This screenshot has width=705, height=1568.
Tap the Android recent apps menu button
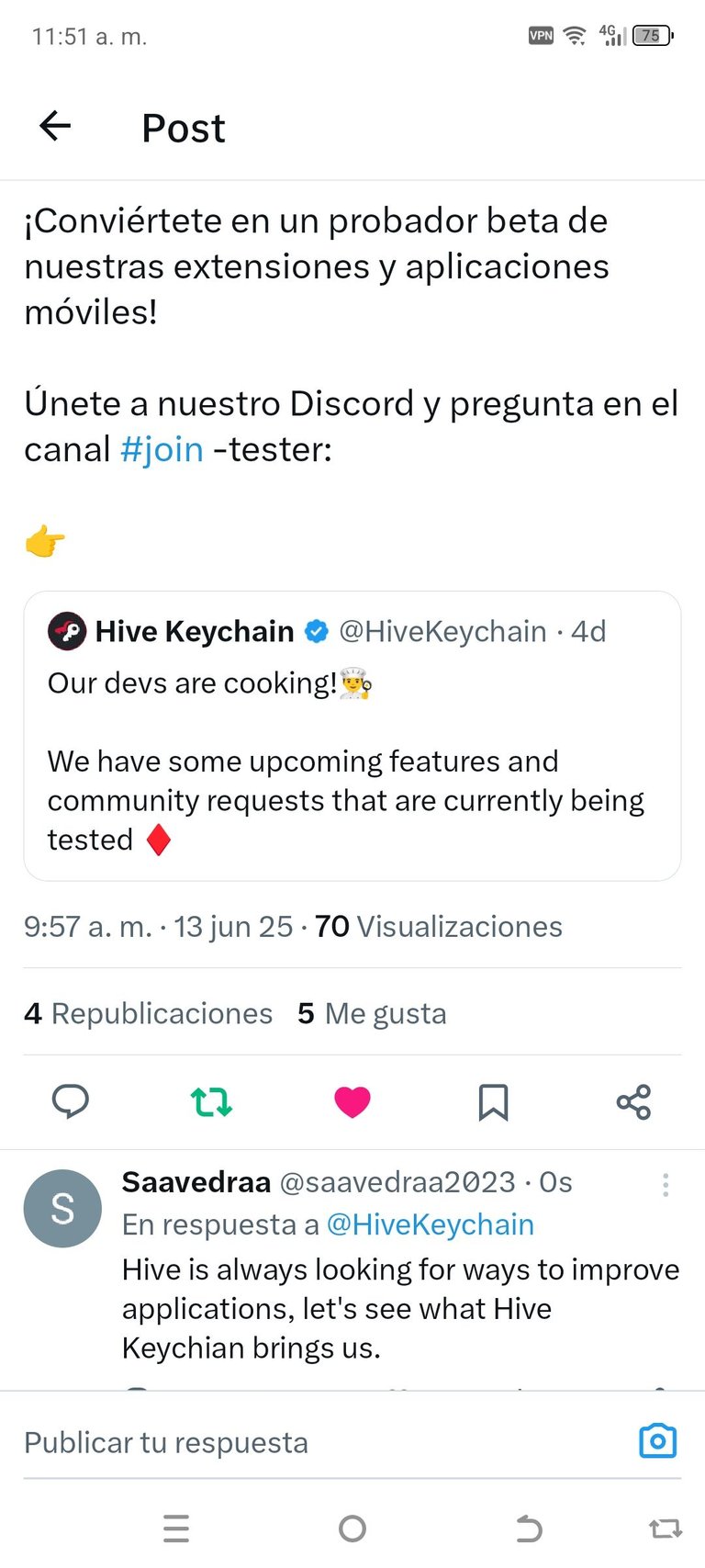point(176,1529)
